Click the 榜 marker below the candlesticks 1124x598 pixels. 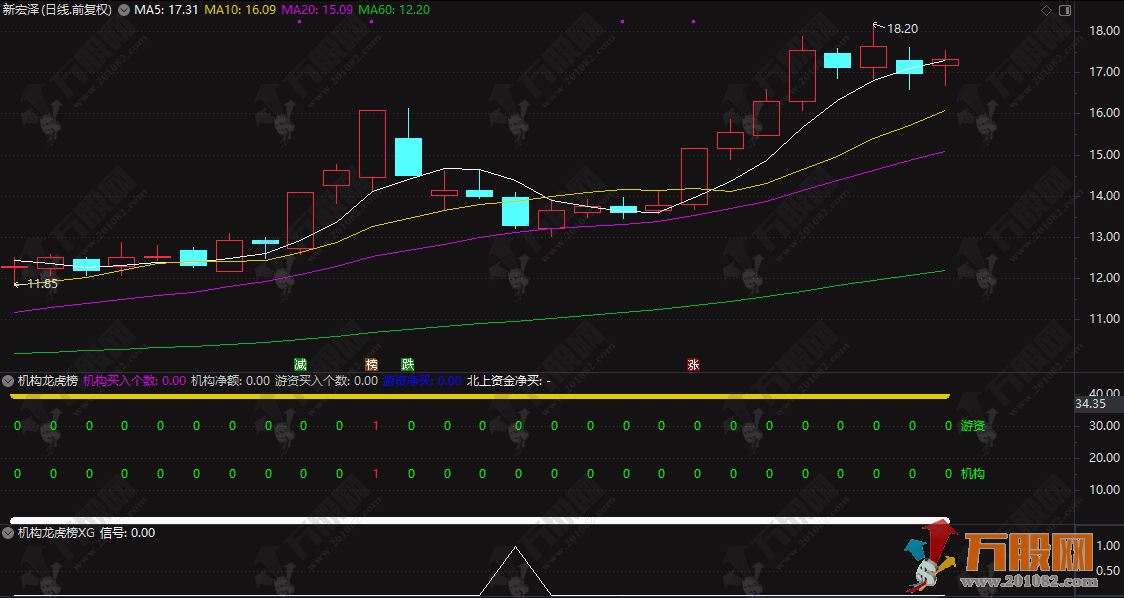[372, 364]
